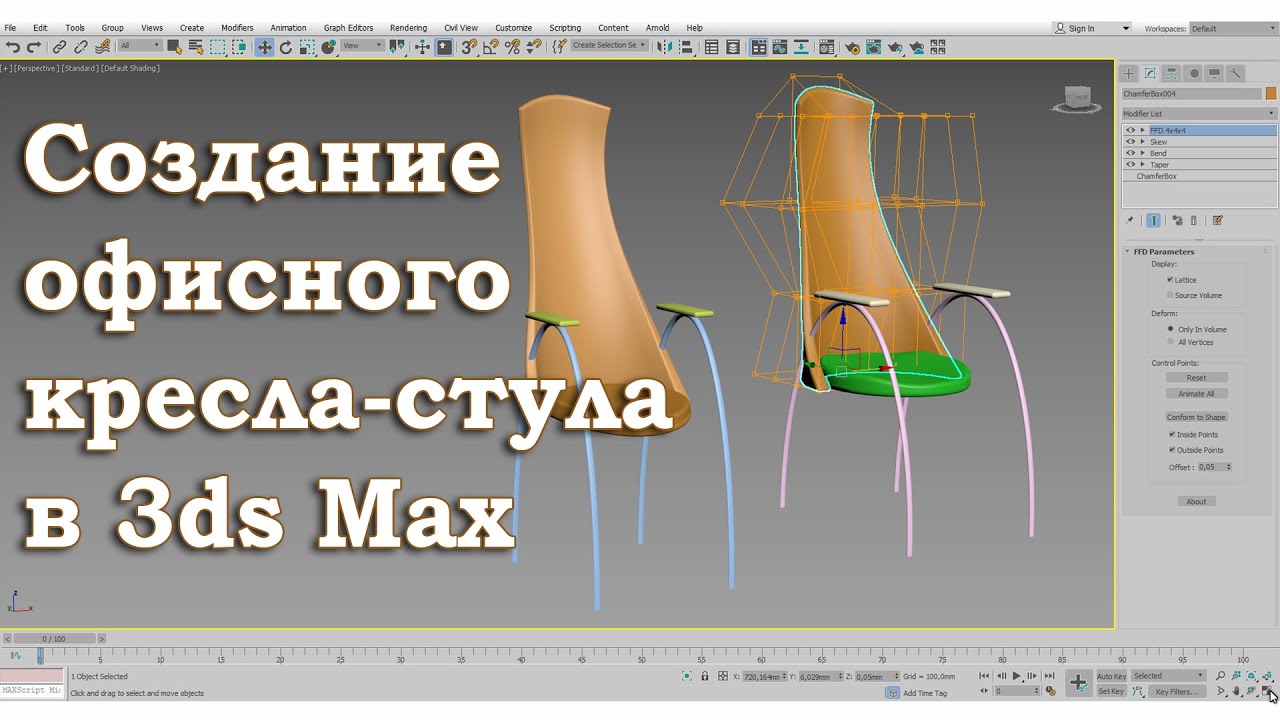
Task: Open the Create Selection Set dropdown
Action: (x=610, y=46)
